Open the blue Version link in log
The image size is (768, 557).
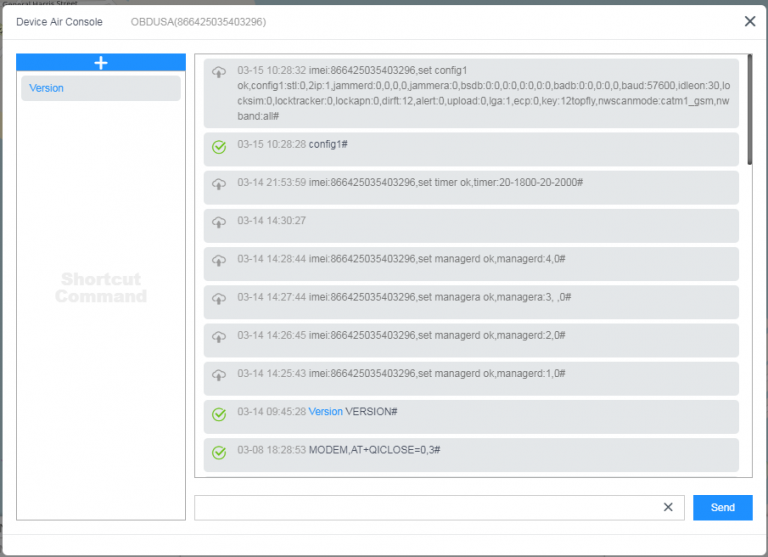pyautogui.click(x=325, y=412)
